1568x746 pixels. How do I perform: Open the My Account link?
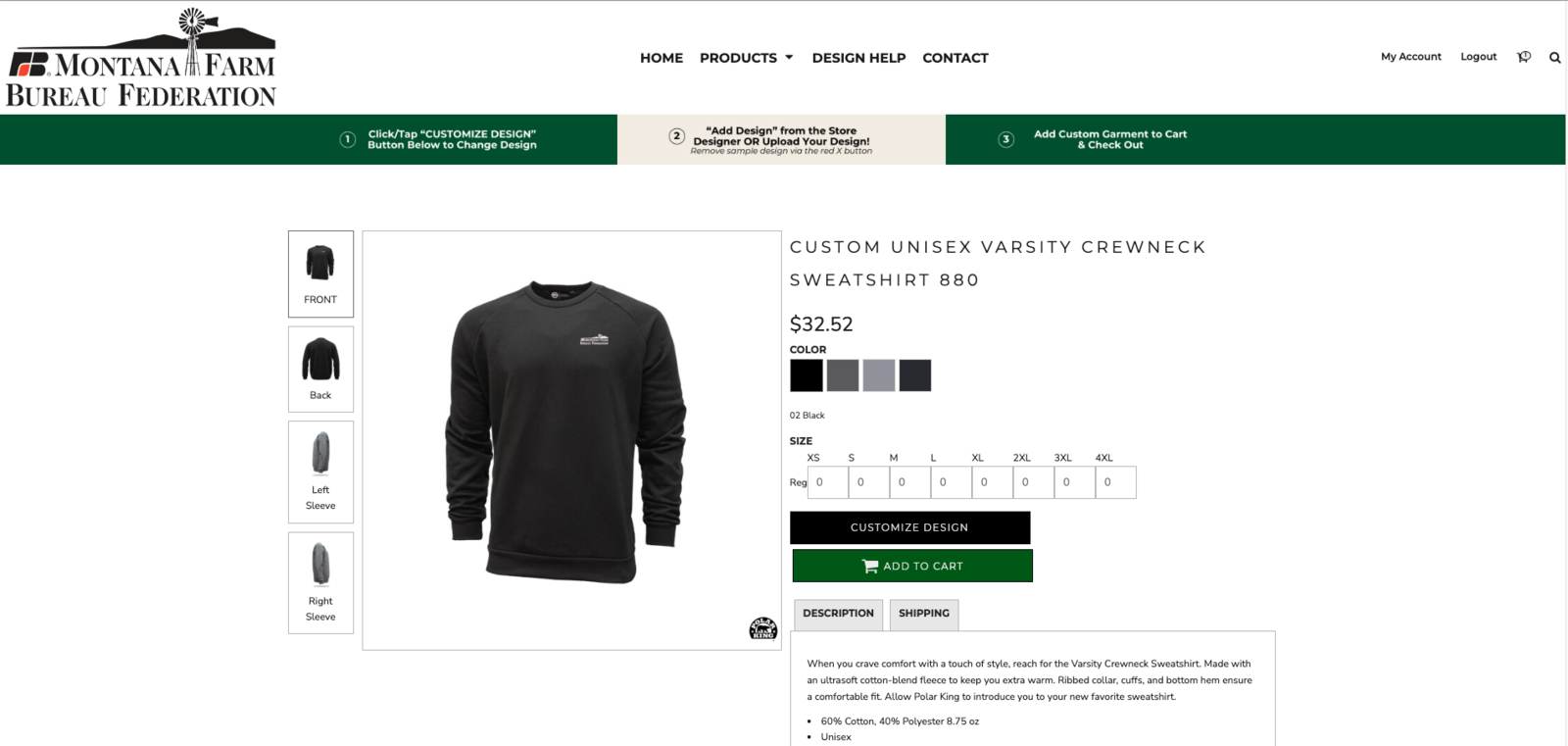(1411, 57)
